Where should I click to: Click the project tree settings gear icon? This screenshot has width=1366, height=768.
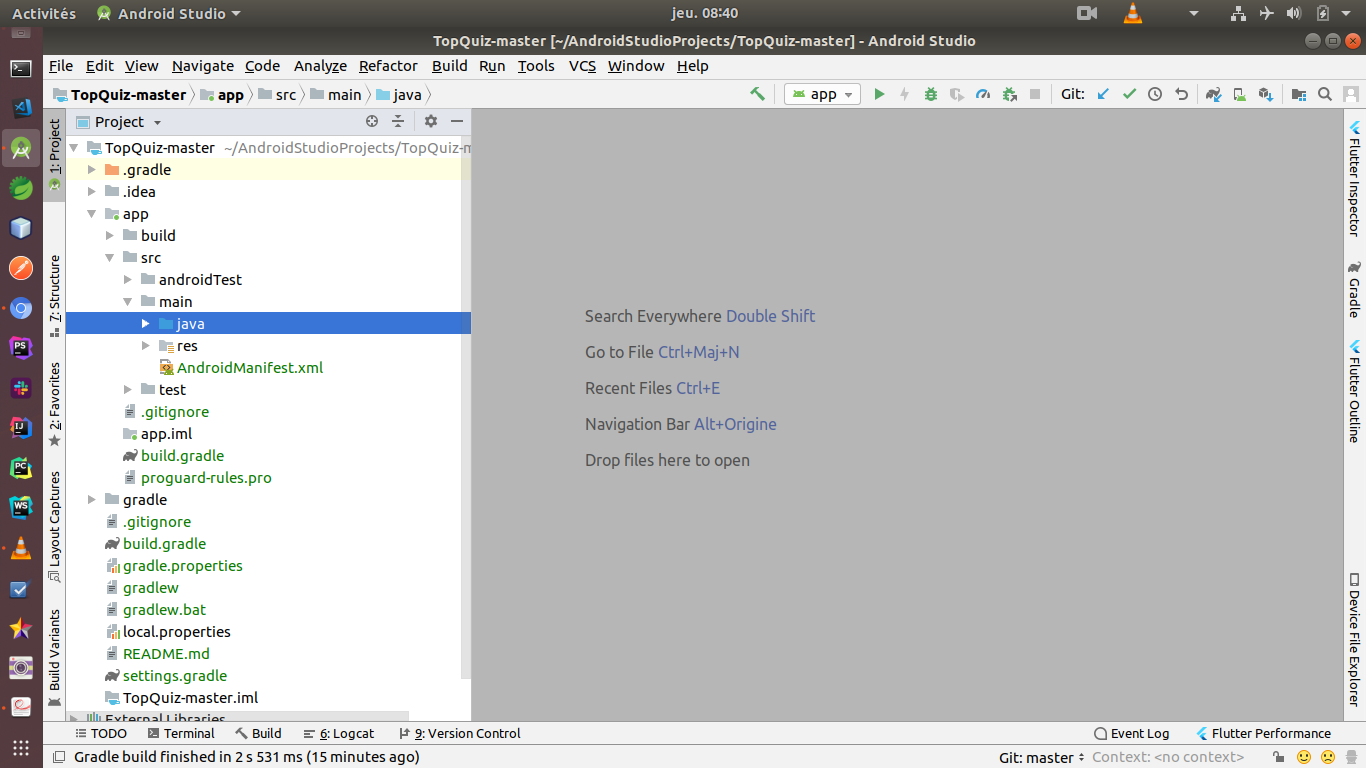point(430,121)
